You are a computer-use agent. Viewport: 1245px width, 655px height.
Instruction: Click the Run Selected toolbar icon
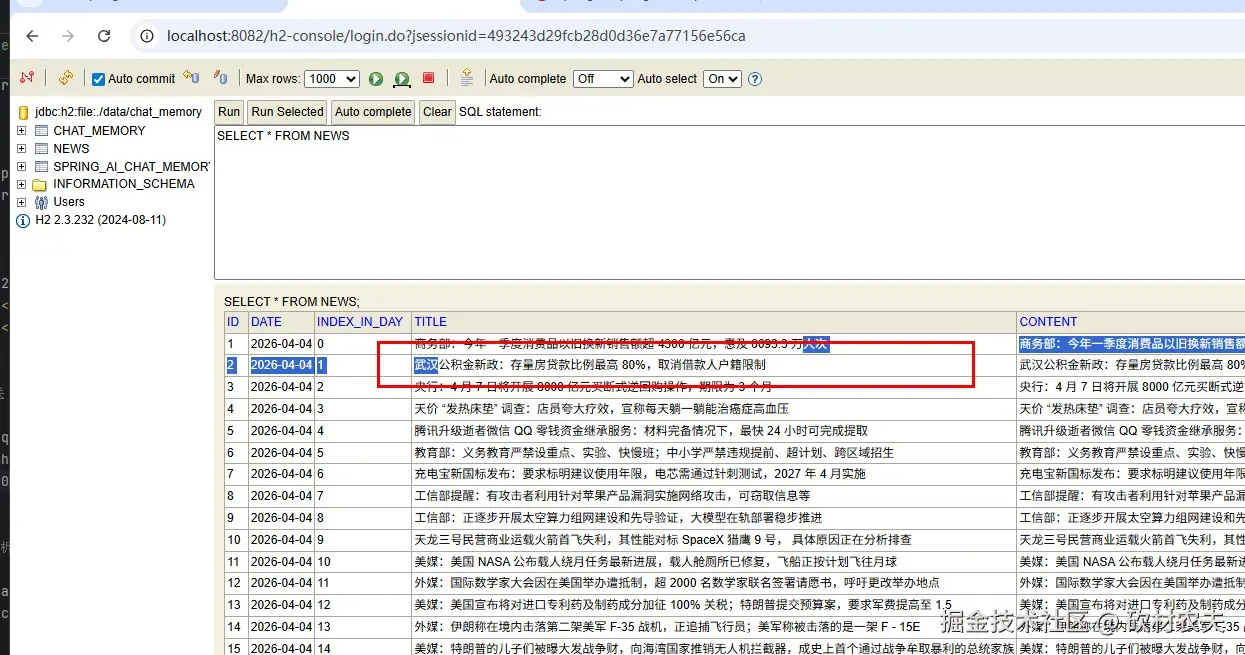point(402,79)
